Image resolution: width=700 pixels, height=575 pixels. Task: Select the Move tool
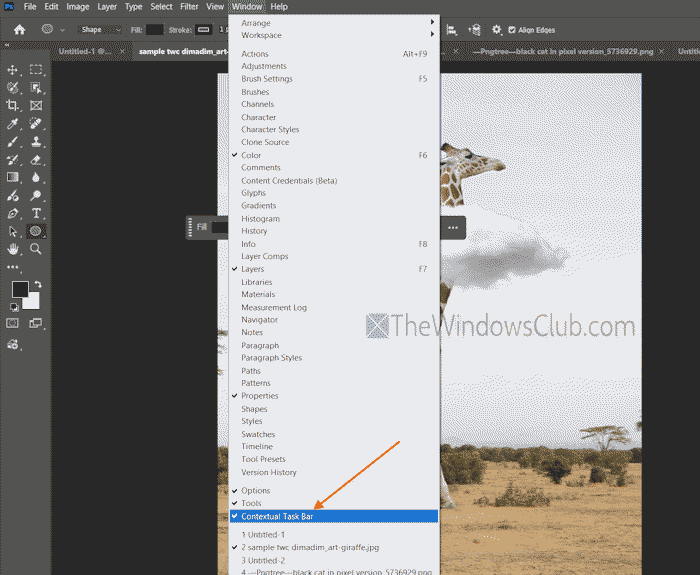point(12,70)
